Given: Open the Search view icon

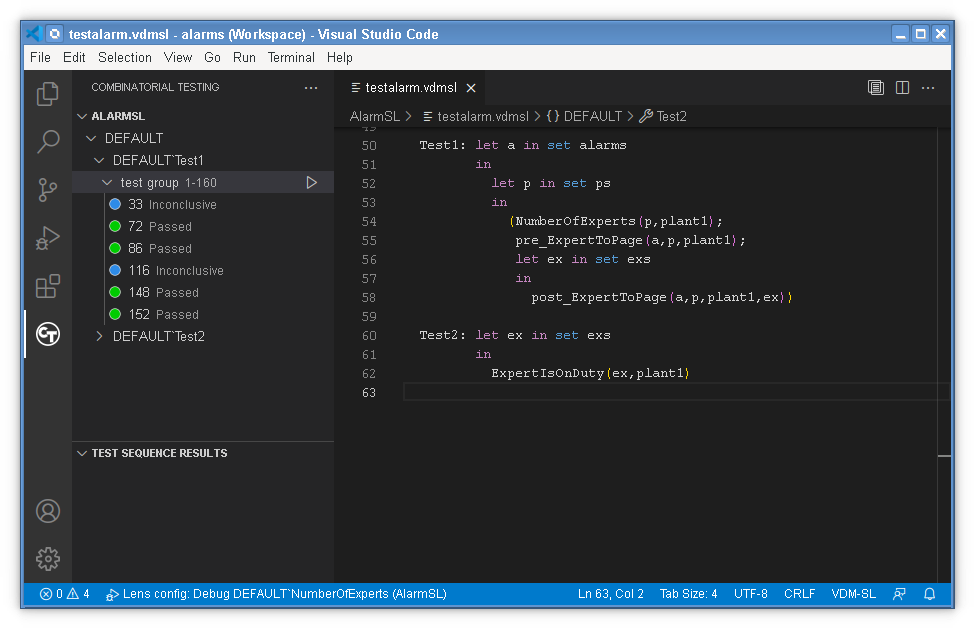Looking at the screenshot, I should (47, 141).
